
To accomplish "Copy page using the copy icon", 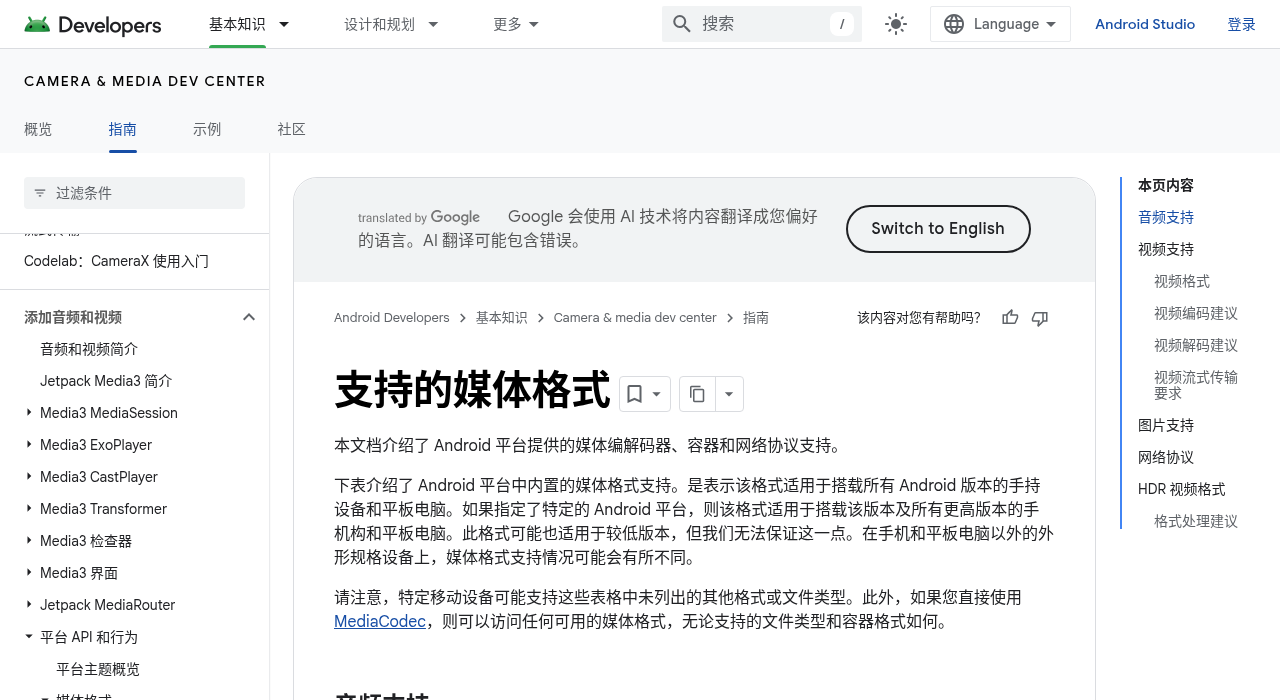I will click(x=697, y=394).
